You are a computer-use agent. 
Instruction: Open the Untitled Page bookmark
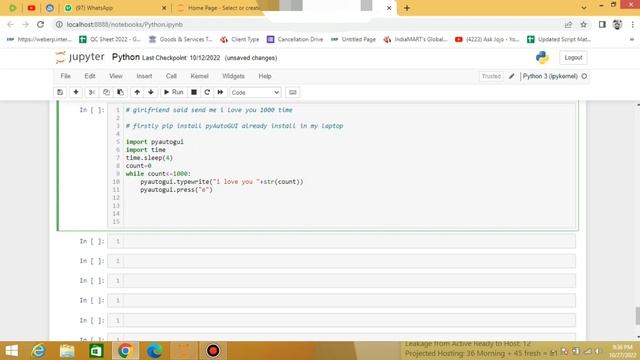click(x=353, y=39)
